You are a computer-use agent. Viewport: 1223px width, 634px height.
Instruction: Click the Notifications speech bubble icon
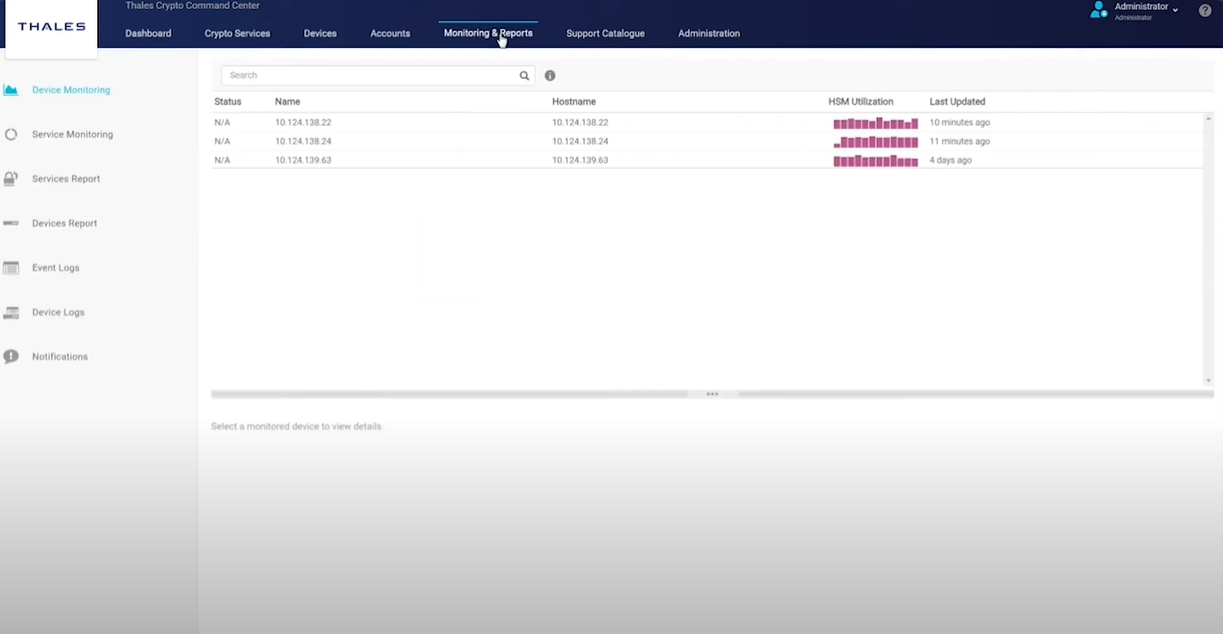tap(11, 357)
